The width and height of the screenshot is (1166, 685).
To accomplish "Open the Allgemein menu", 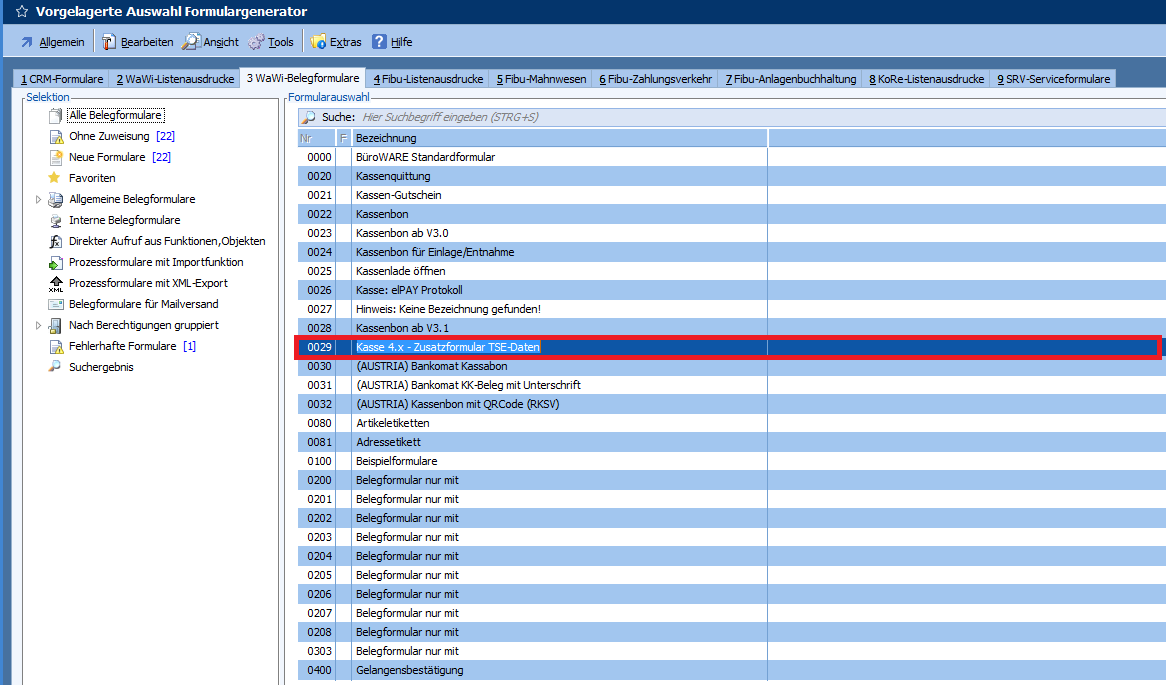I will tap(52, 42).
